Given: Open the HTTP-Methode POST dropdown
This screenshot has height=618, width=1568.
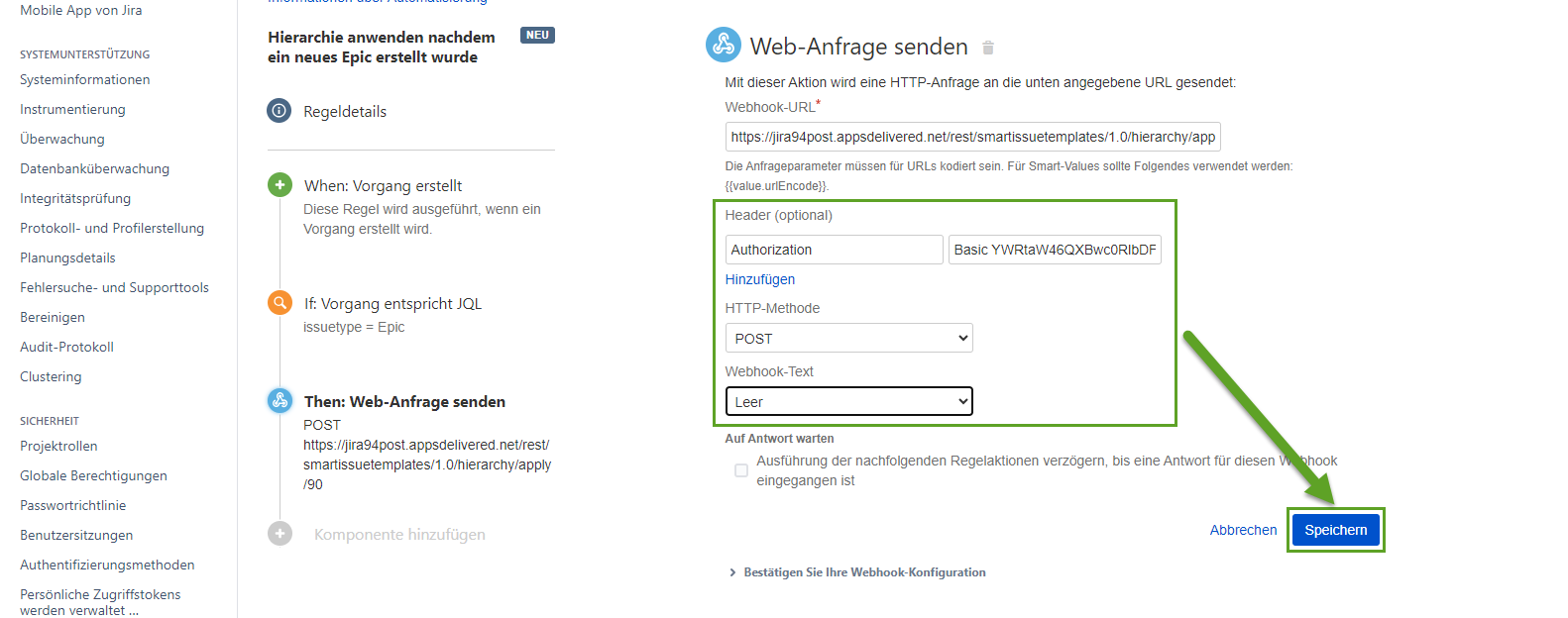Looking at the screenshot, I should 848,338.
